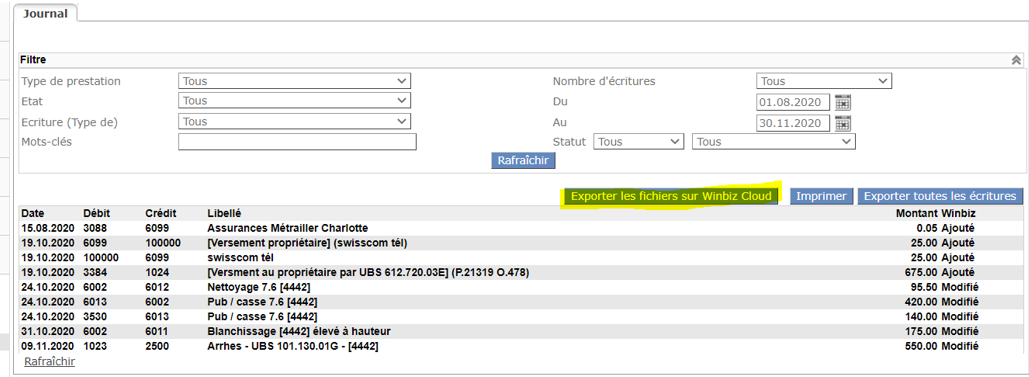1029x377 pixels.
Task: Open the Type de prestation dropdown
Action: [294, 81]
